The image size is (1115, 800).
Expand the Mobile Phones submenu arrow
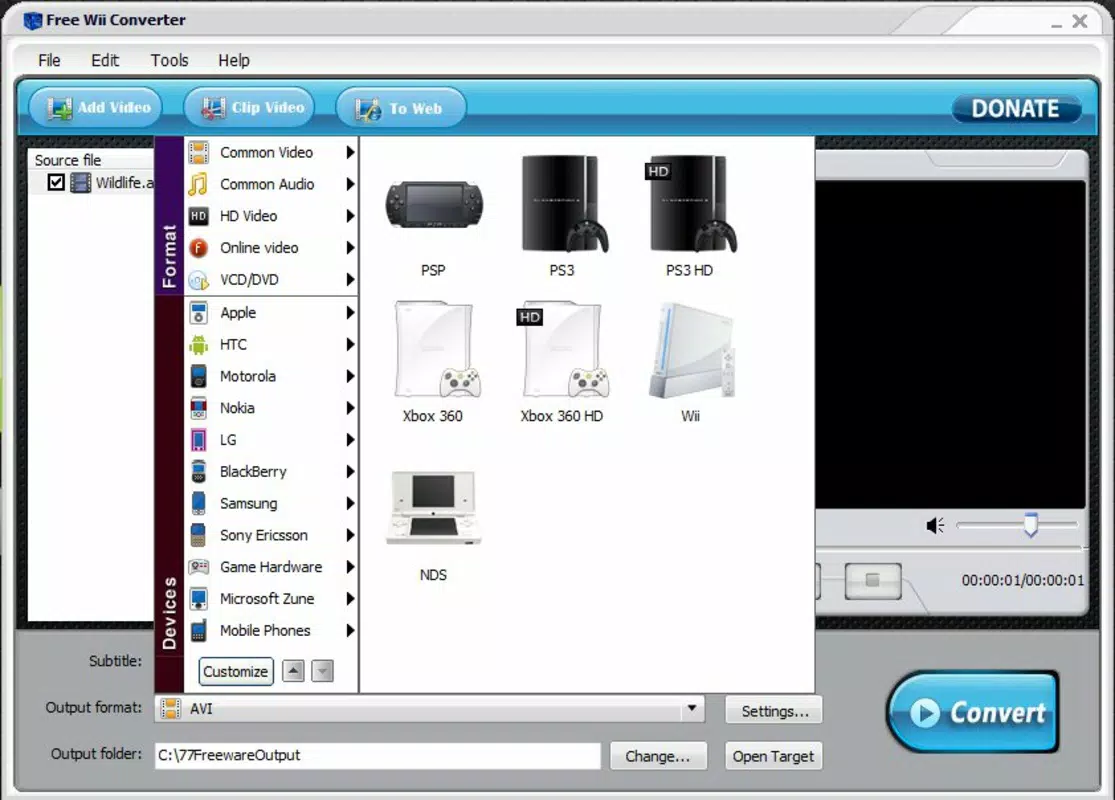point(350,631)
